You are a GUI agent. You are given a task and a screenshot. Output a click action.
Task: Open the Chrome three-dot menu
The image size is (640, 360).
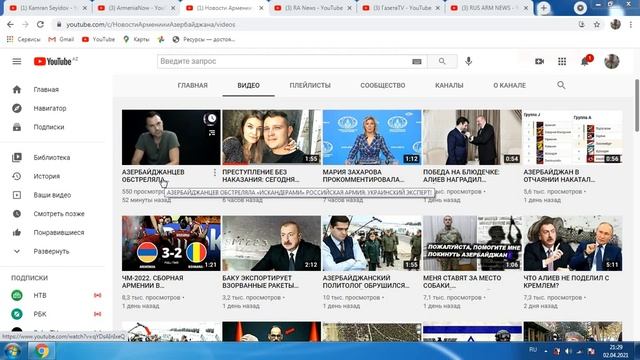click(x=631, y=24)
